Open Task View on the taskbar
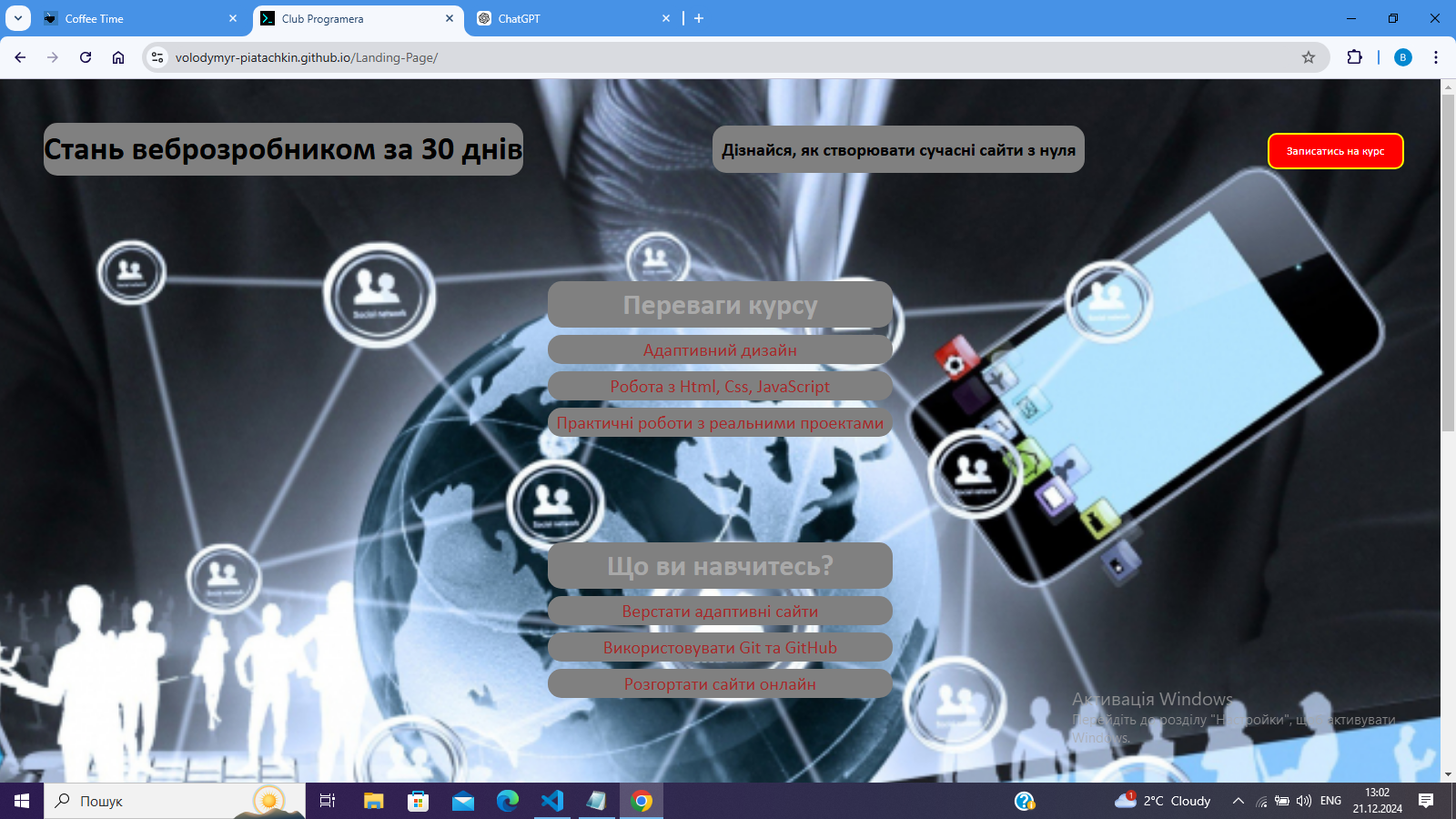1456x819 pixels. 328,801
